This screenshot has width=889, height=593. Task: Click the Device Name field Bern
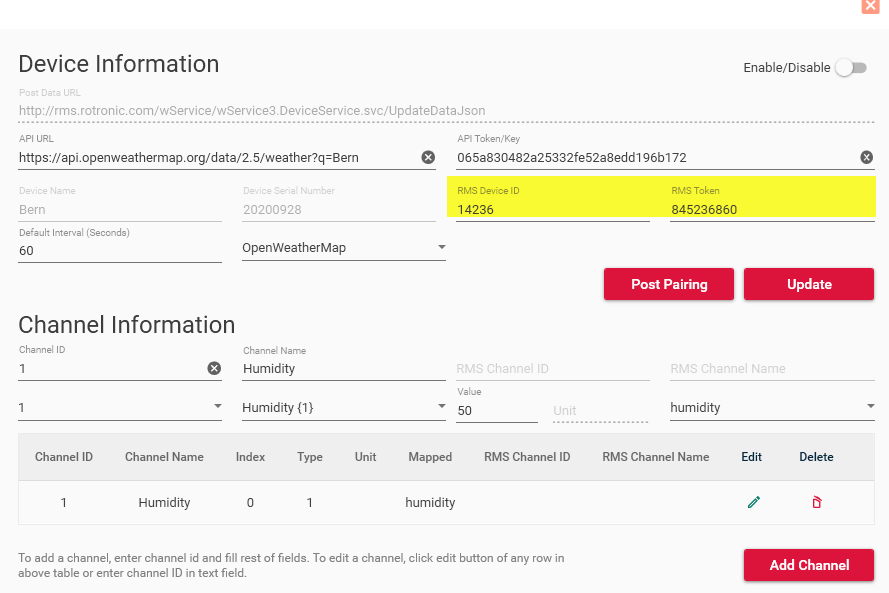pos(120,210)
